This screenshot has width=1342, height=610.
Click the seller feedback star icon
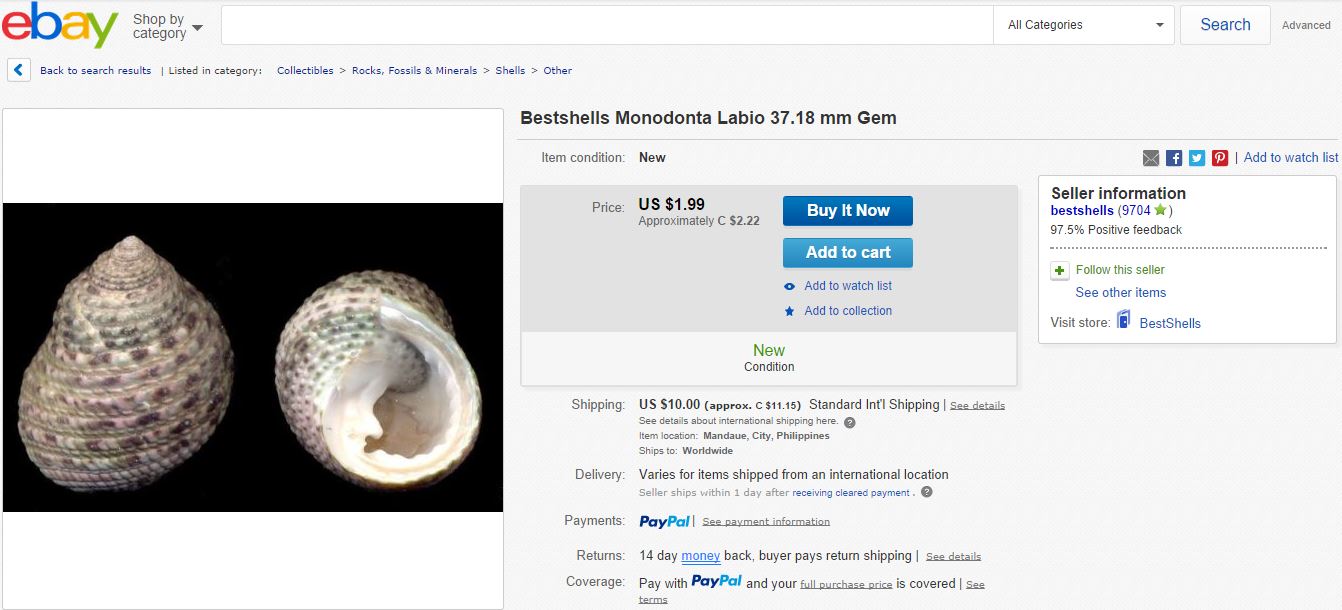point(1160,210)
